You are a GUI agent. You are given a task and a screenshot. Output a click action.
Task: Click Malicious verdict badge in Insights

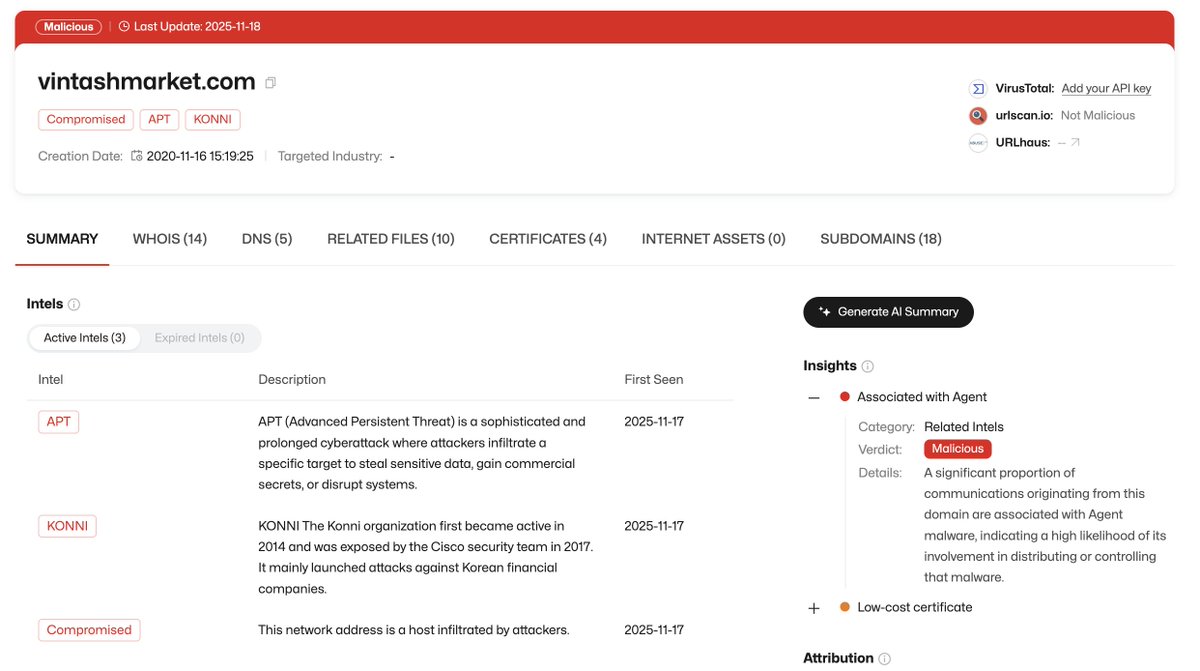pyautogui.click(x=958, y=449)
